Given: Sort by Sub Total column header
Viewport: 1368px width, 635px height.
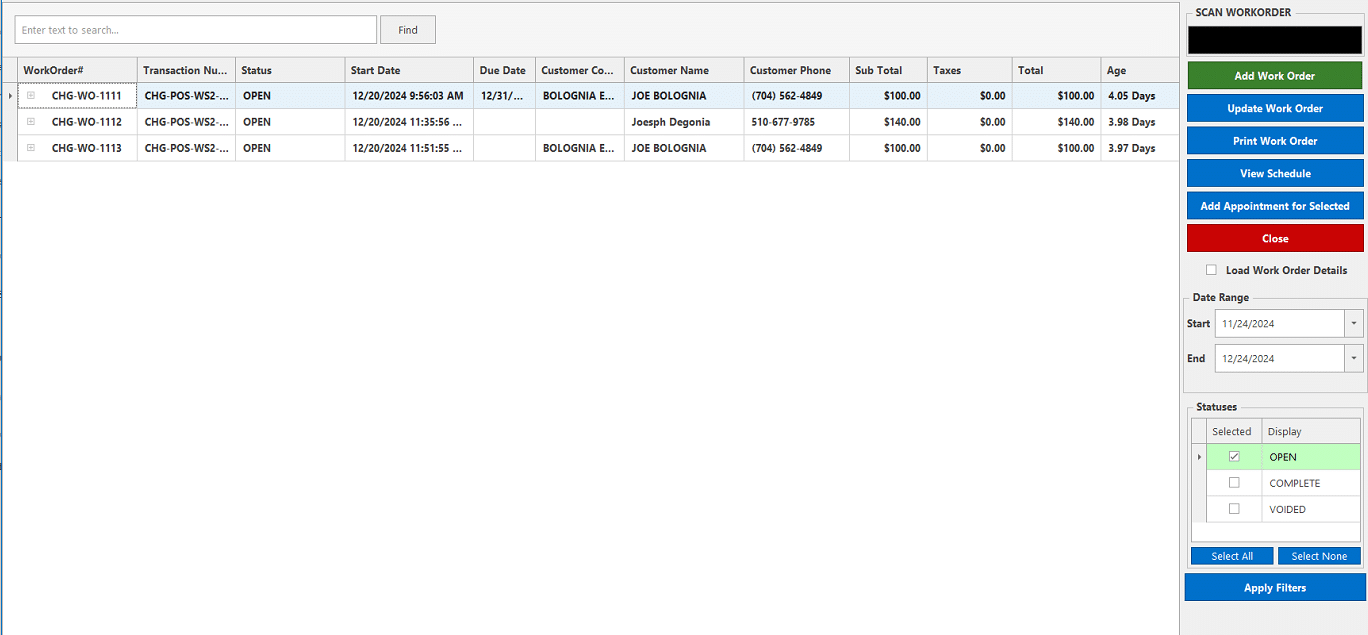Looking at the screenshot, I should click(888, 70).
